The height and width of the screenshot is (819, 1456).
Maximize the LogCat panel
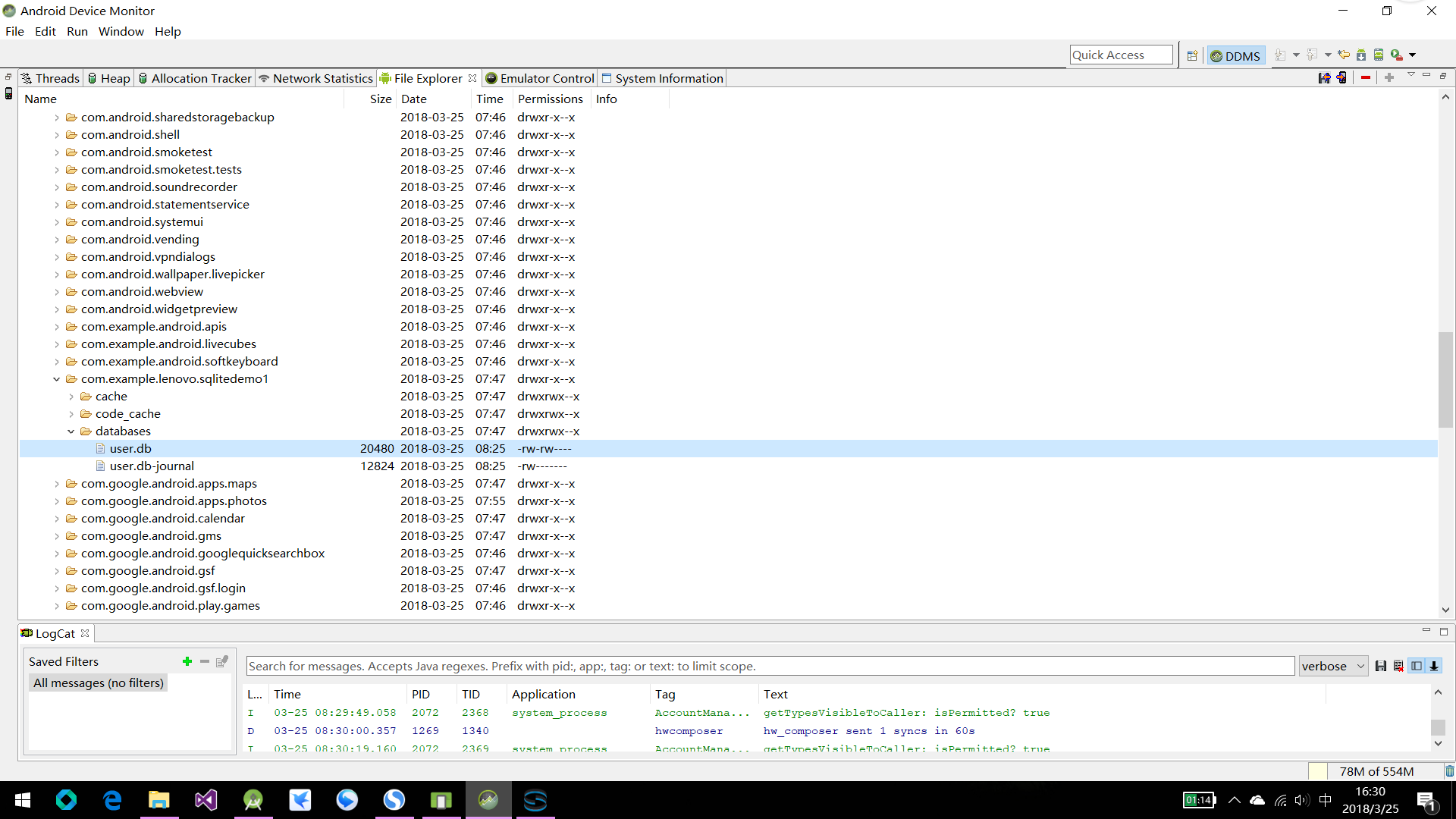click(1443, 631)
